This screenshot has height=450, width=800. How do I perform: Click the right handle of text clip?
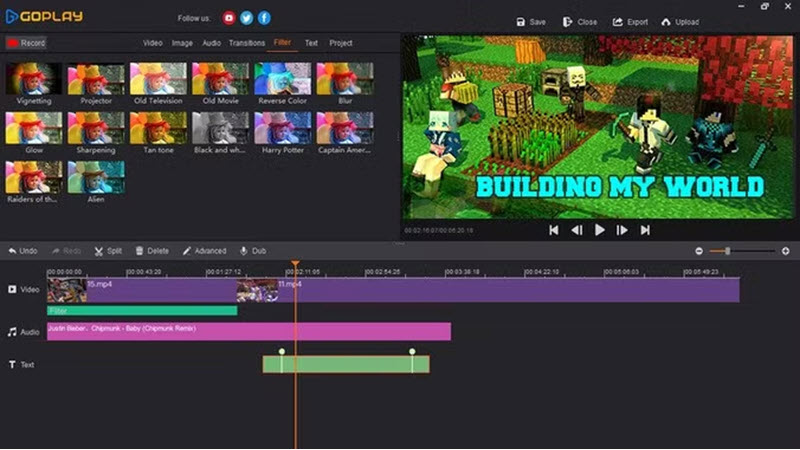(x=412, y=352)
